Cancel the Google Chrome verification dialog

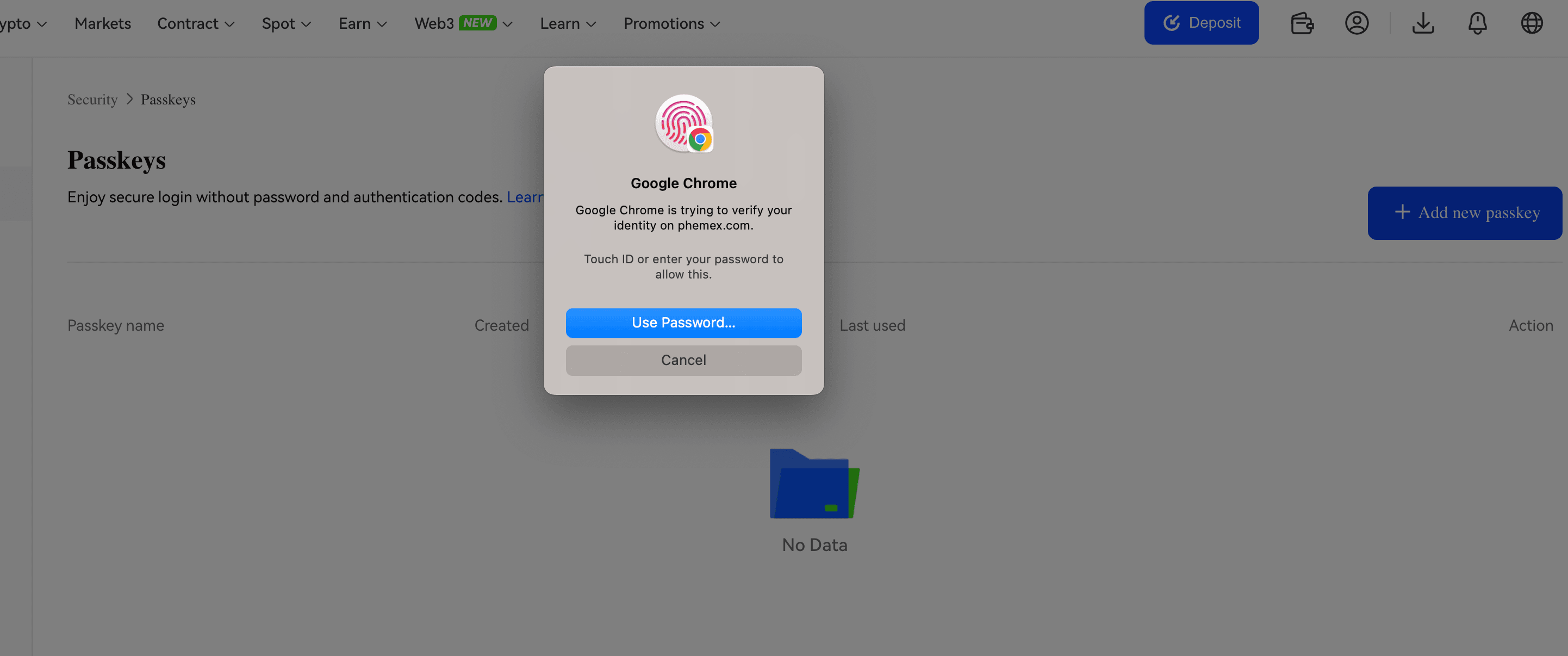tap(683, 361)
